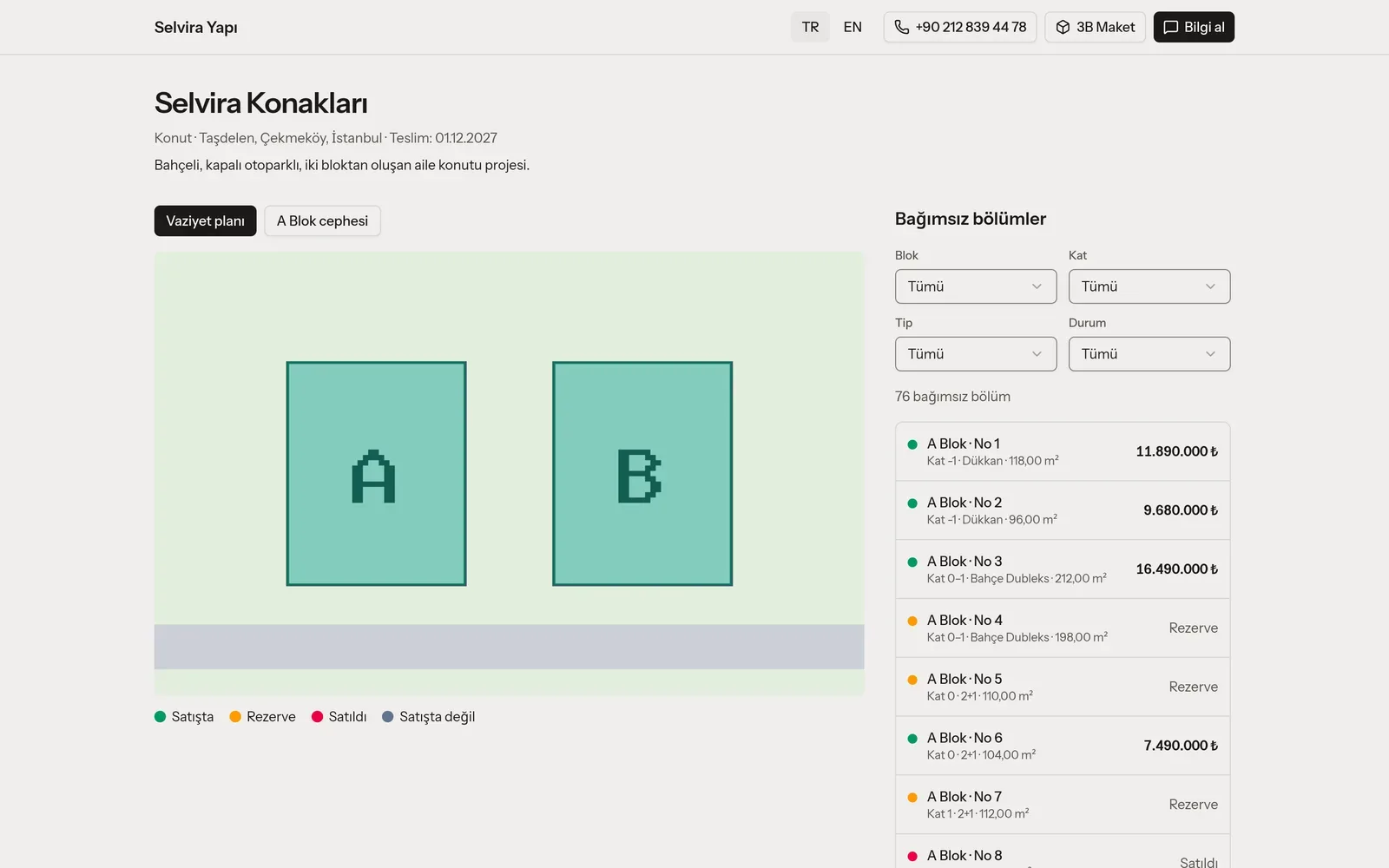Switch language to TR
This screenshot has width=1389, height=868.
pyautogui.click(x=810, y=27)
